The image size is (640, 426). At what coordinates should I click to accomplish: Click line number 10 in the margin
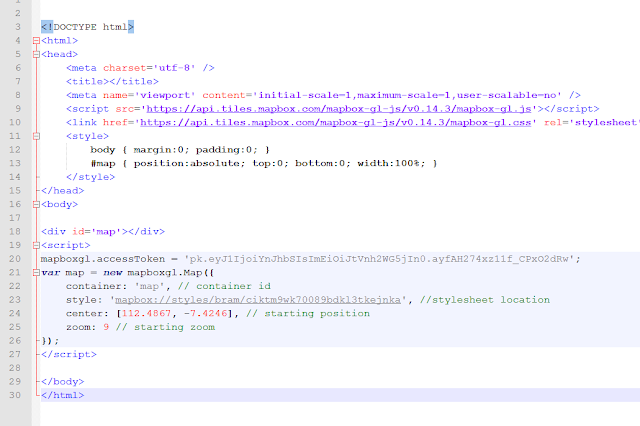(x=15, y=122)
